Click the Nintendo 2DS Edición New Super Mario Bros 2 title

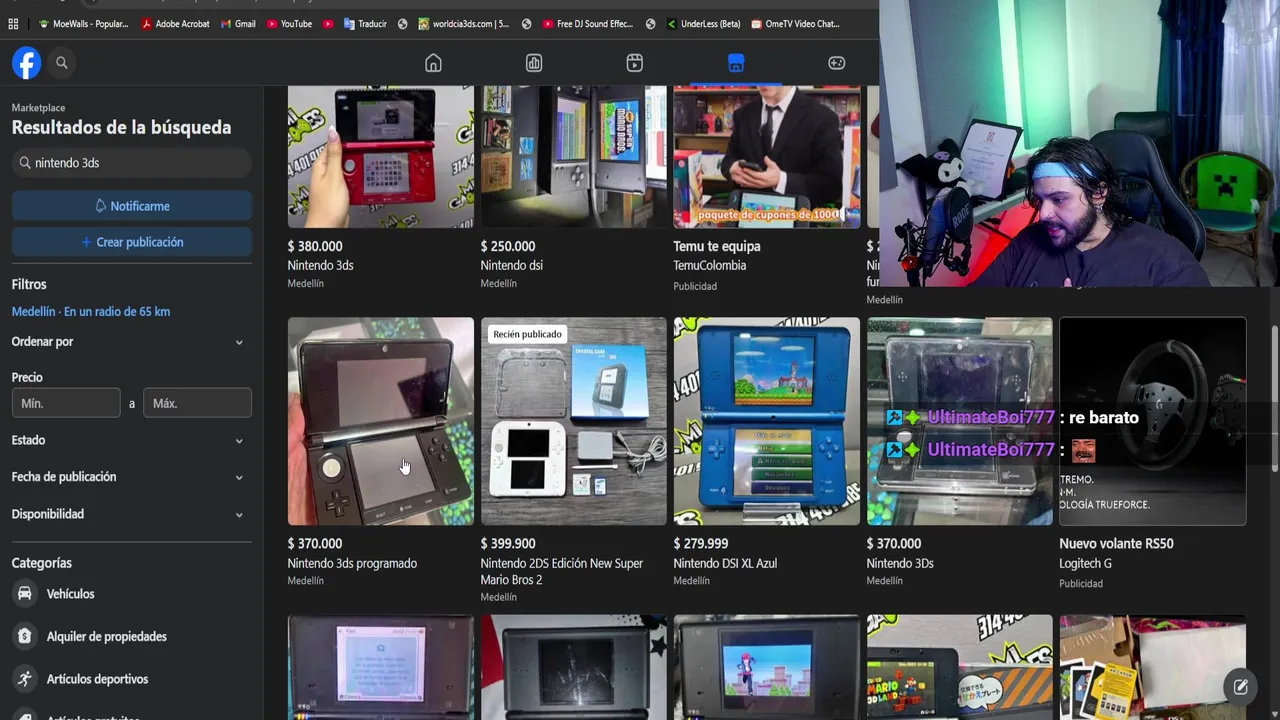click(562, 571)
